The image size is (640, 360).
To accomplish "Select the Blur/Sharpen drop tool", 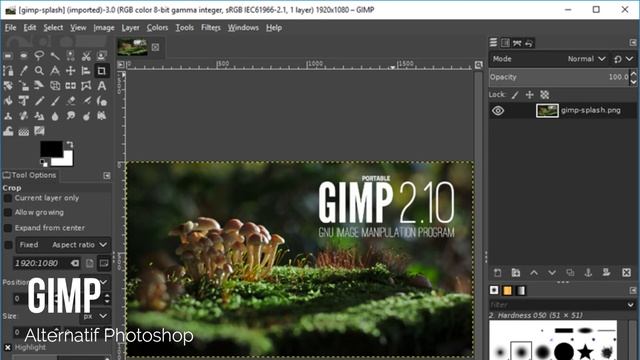I will (x=55, y=116).
